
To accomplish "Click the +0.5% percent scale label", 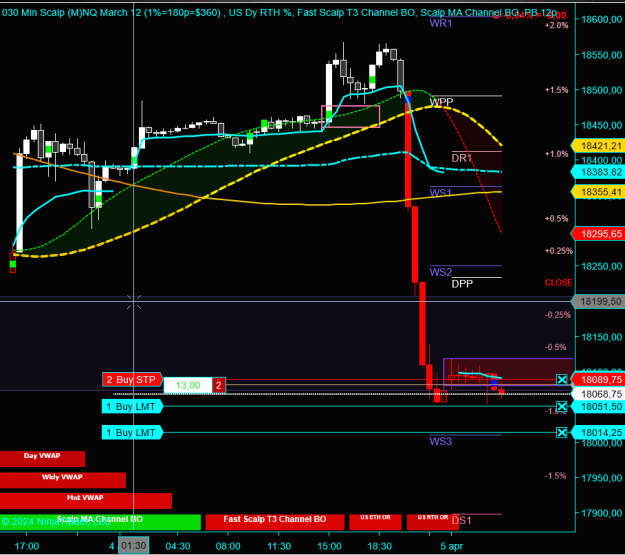I will [x=556, y=218].
